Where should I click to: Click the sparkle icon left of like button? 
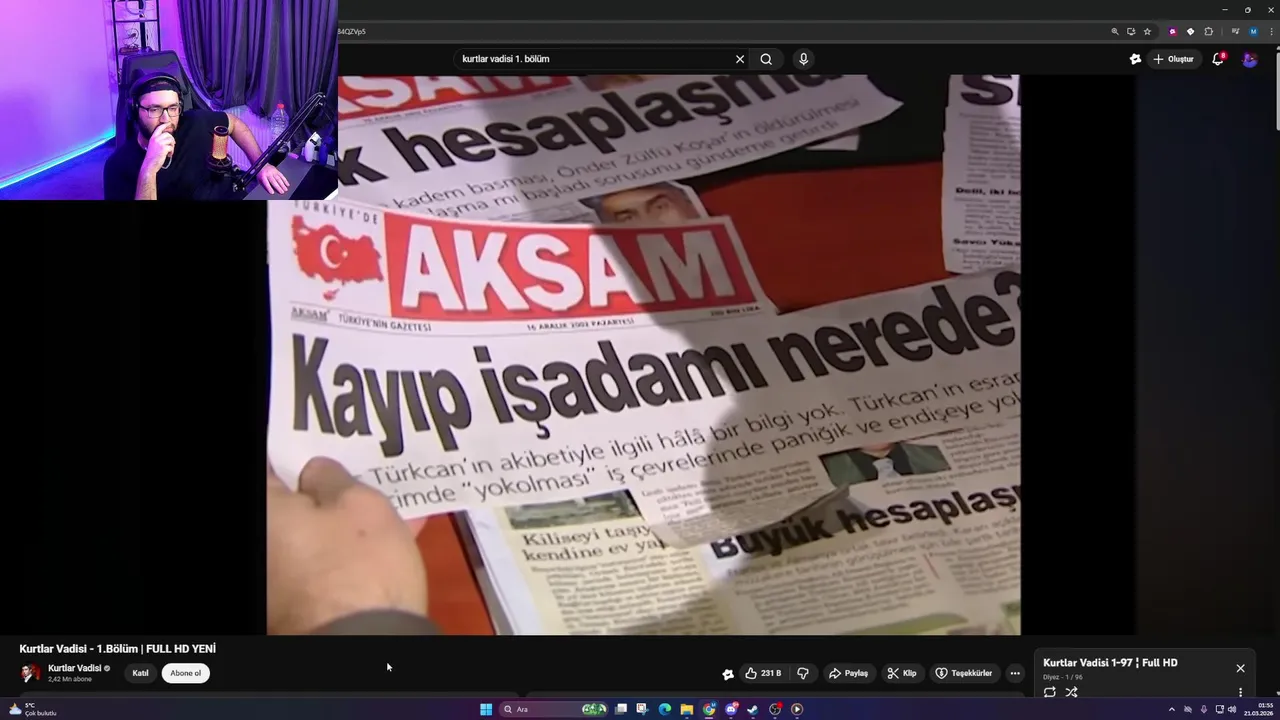[728, 674]
